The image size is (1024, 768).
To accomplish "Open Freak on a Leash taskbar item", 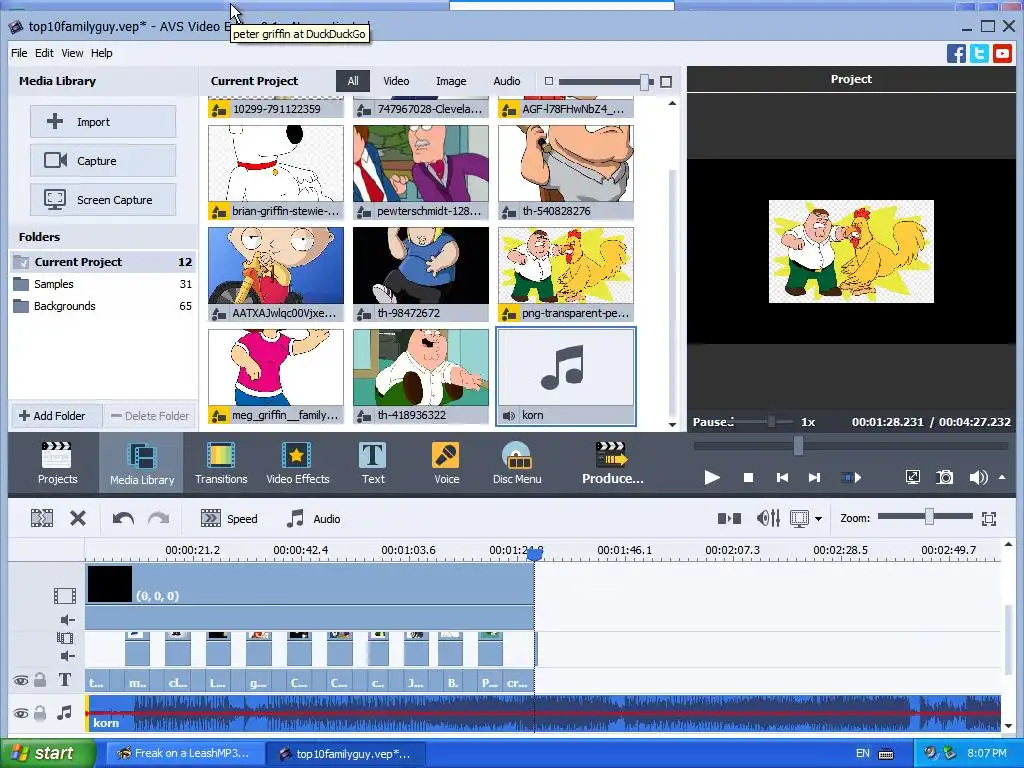I will pos(184,754).
